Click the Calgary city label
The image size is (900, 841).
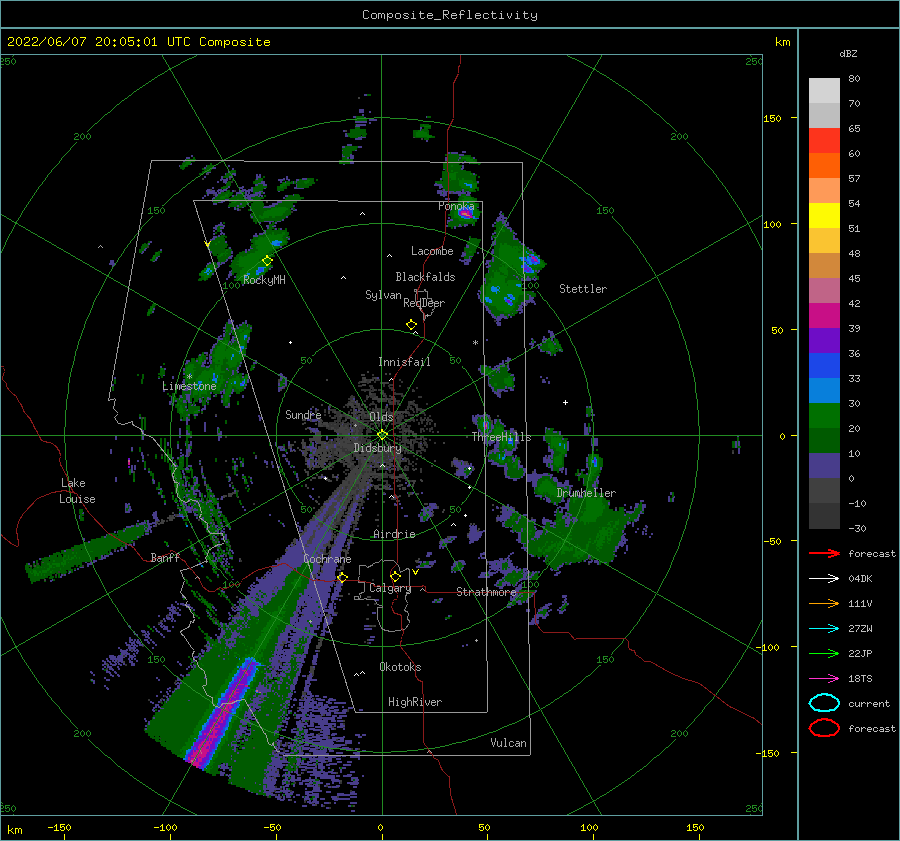pyautogui.click(x=390, y=588)
